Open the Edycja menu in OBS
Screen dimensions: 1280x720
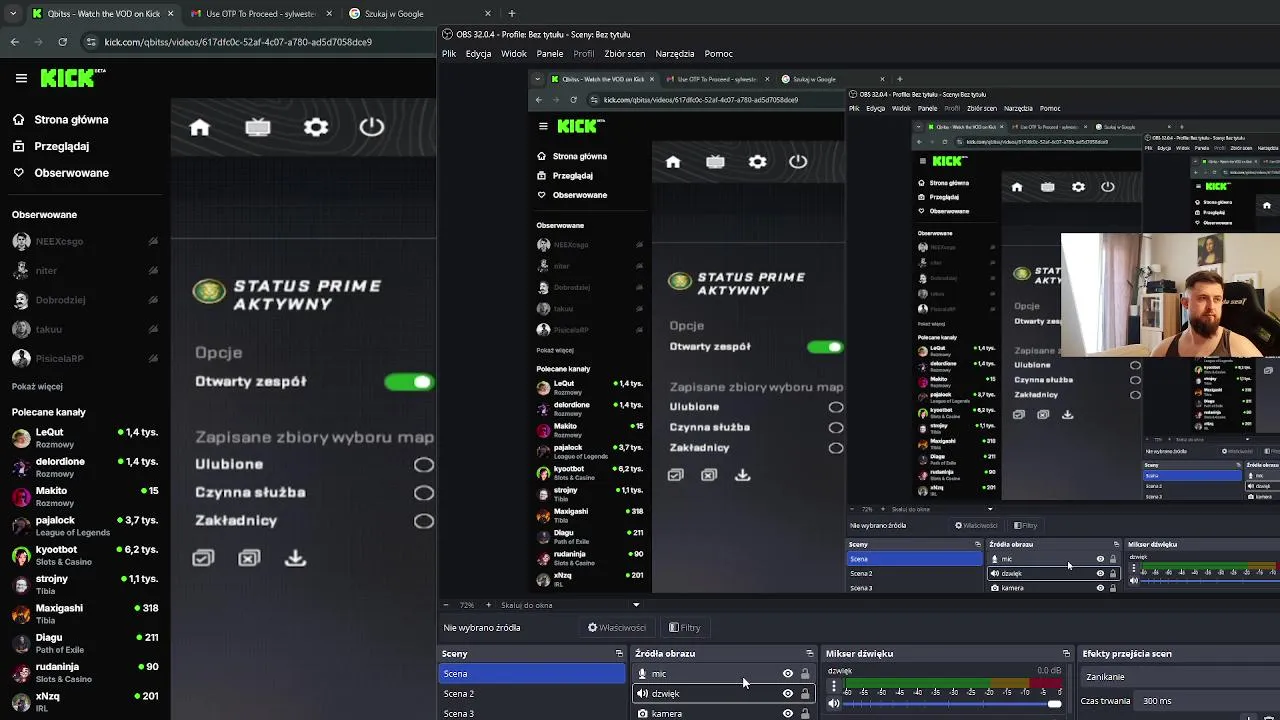coord(478,54)
